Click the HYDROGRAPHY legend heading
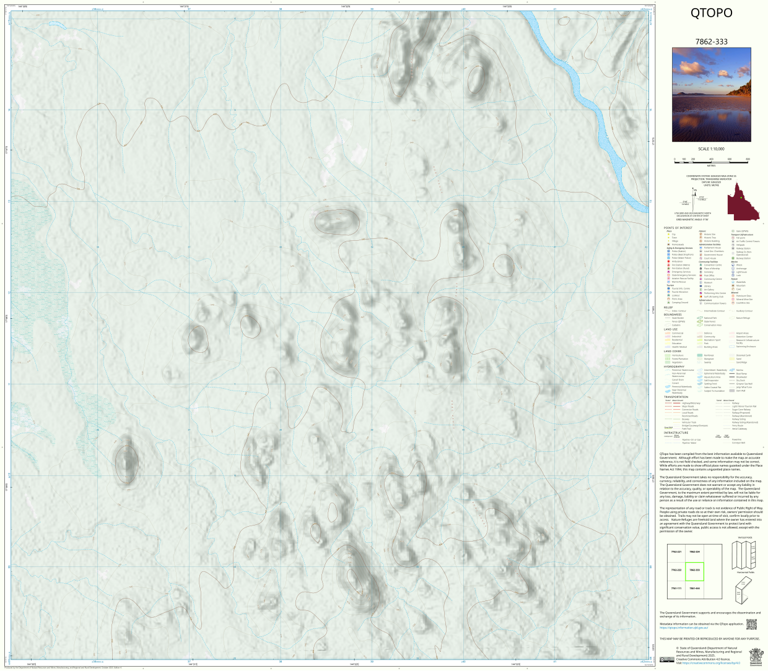 coord(675,366)
